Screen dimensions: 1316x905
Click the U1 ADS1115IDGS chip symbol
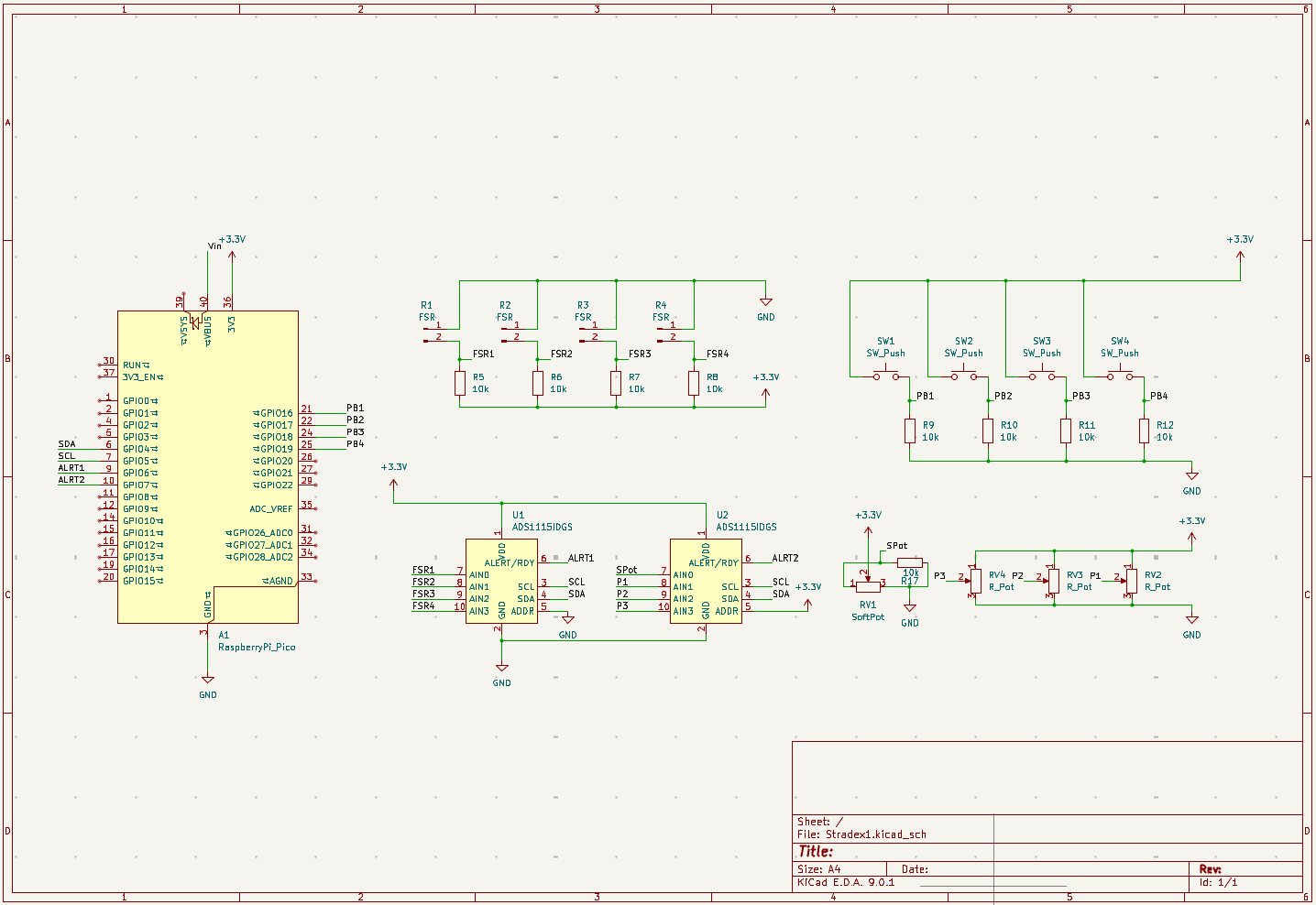click(x=501, y=583)
